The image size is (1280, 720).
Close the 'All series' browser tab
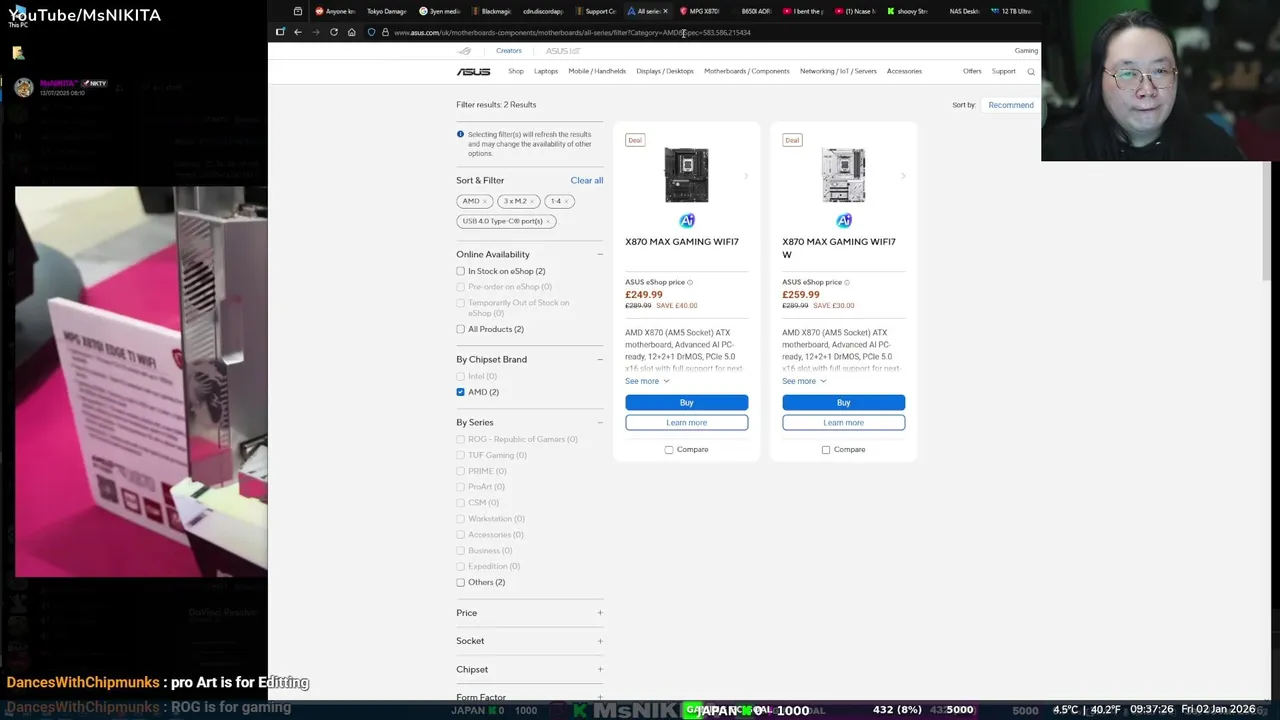click(x=665, y=11)
